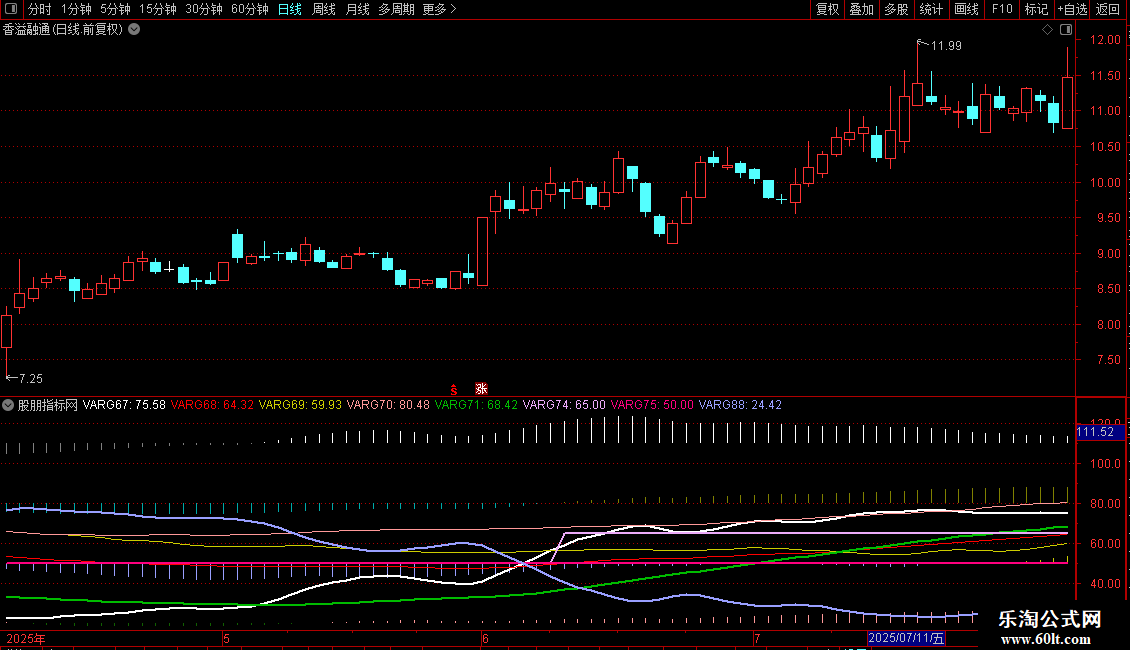Click the red S marker on chart
Image resolution: width=1130 pixels, height=650 pixels.
454,390
